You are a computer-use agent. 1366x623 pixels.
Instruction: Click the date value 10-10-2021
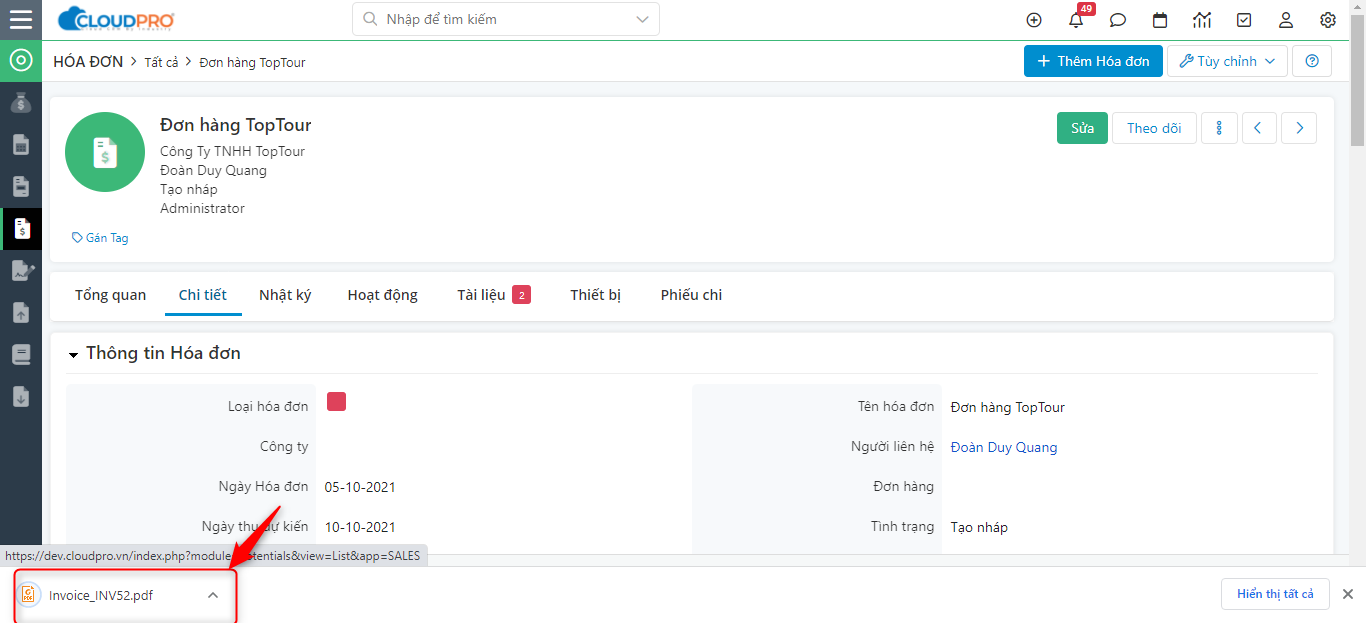[360, 527]
